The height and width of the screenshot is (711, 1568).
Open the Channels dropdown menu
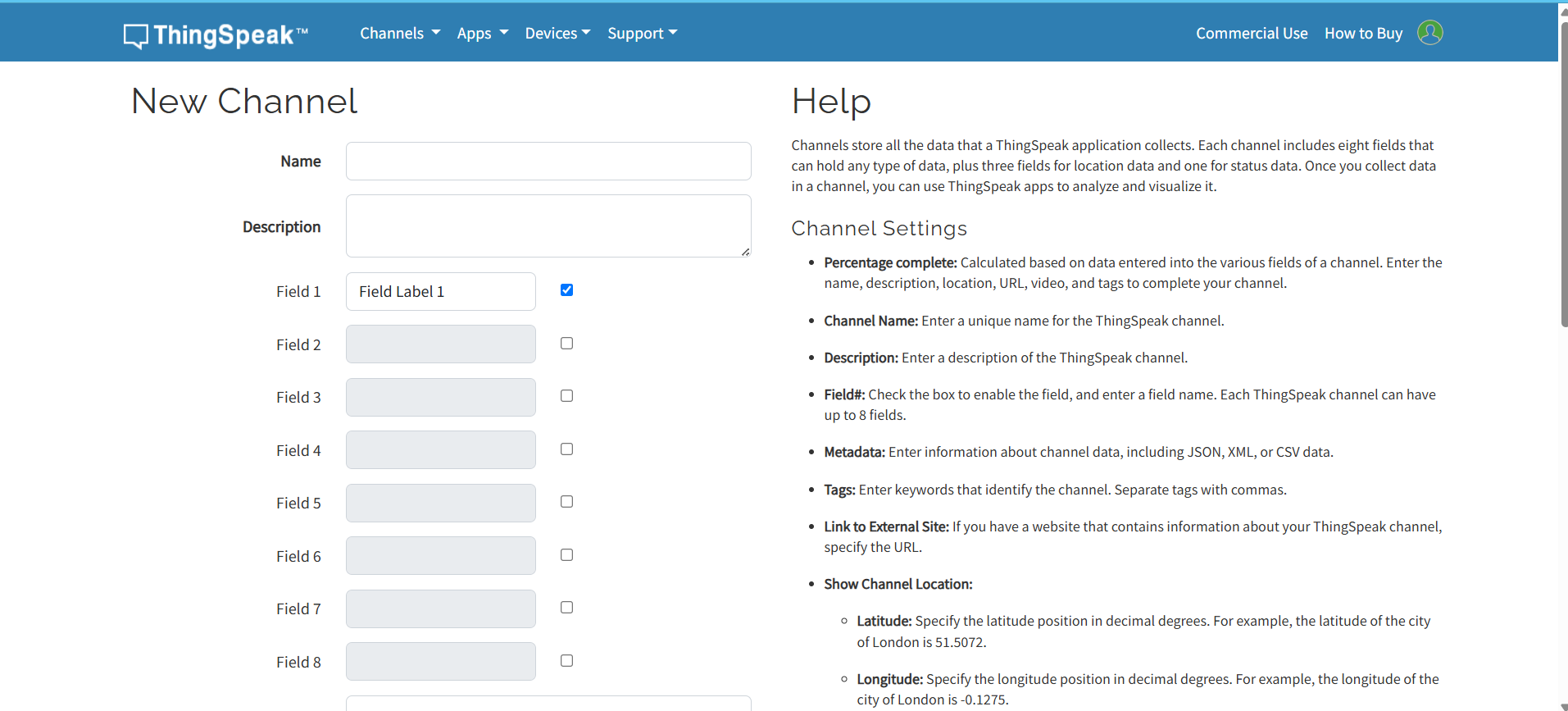[400, 34]
